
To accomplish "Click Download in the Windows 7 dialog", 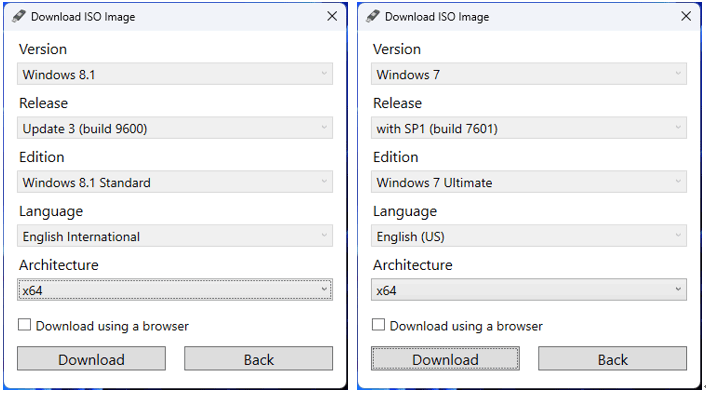I will [445, 359].
